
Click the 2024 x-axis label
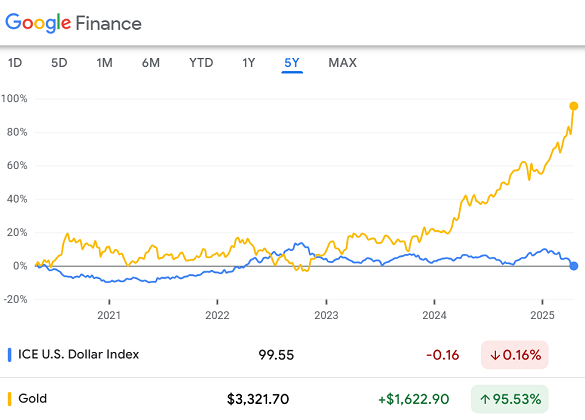coord(434,315)
